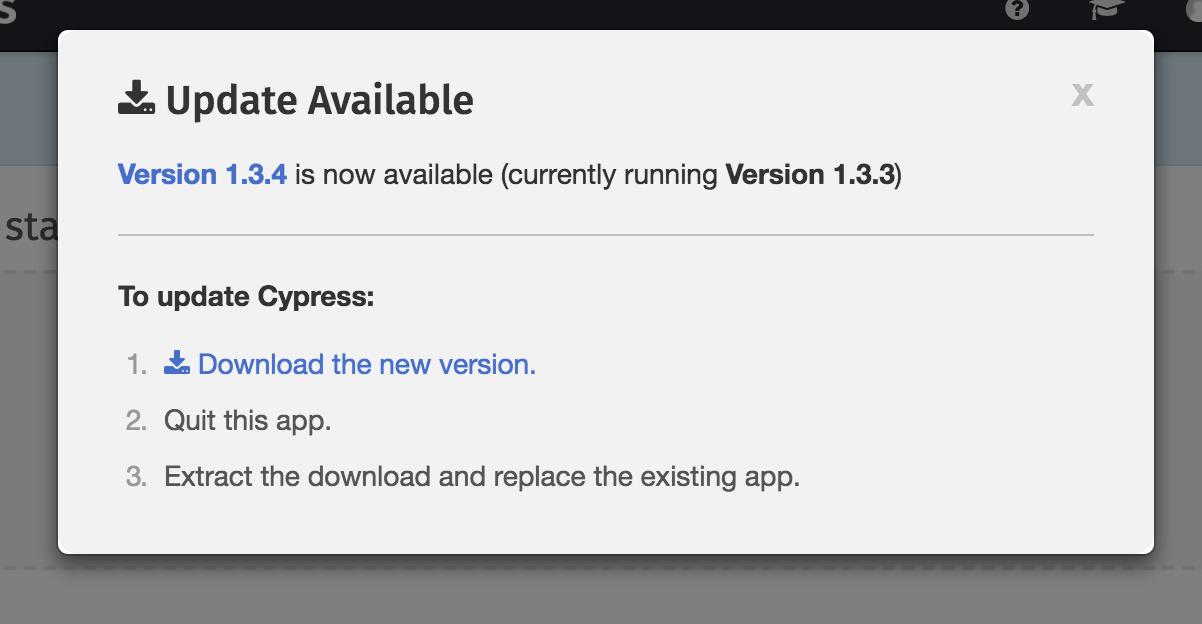Click the divider line below the version message

[x=605, y=232]
